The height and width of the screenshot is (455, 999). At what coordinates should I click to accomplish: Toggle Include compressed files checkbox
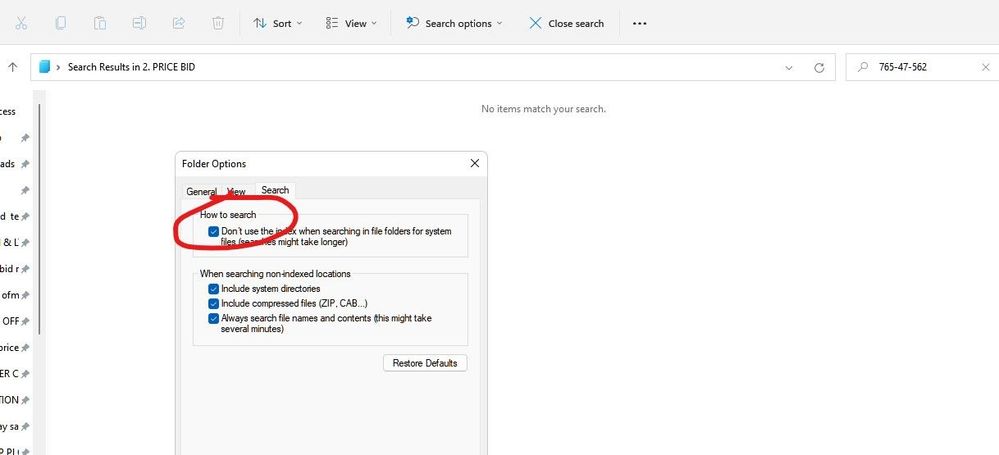tap(214, 303)
